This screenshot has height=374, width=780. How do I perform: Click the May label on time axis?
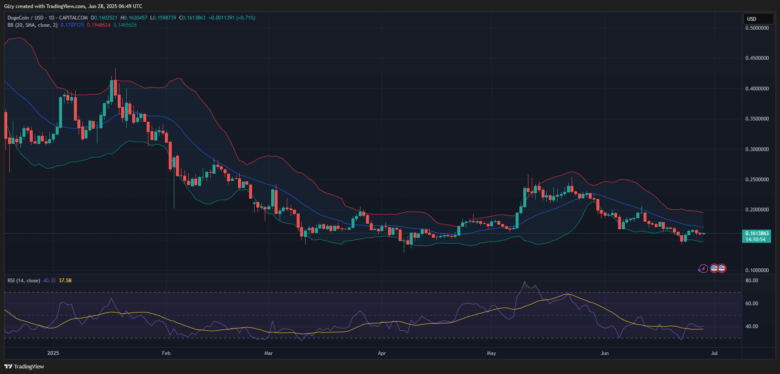pyautogui.click(x=491, y=353)
